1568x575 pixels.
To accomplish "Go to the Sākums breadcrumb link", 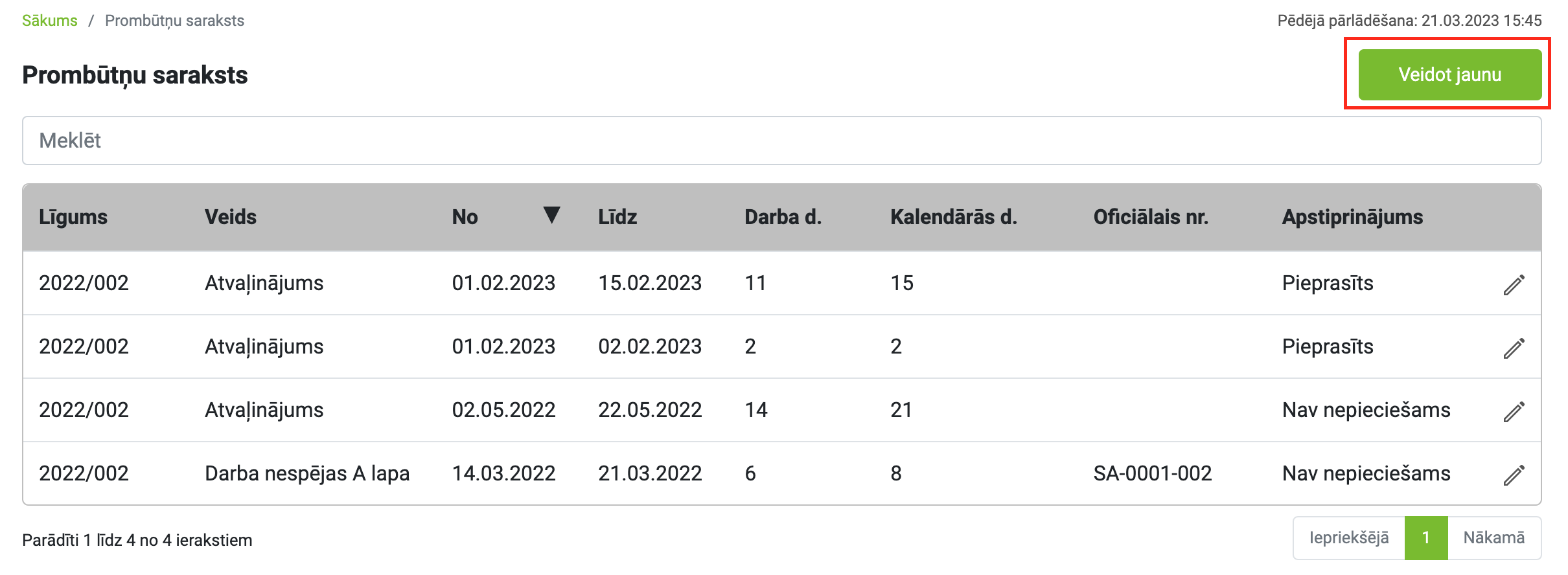I will (x=50, y=21).
